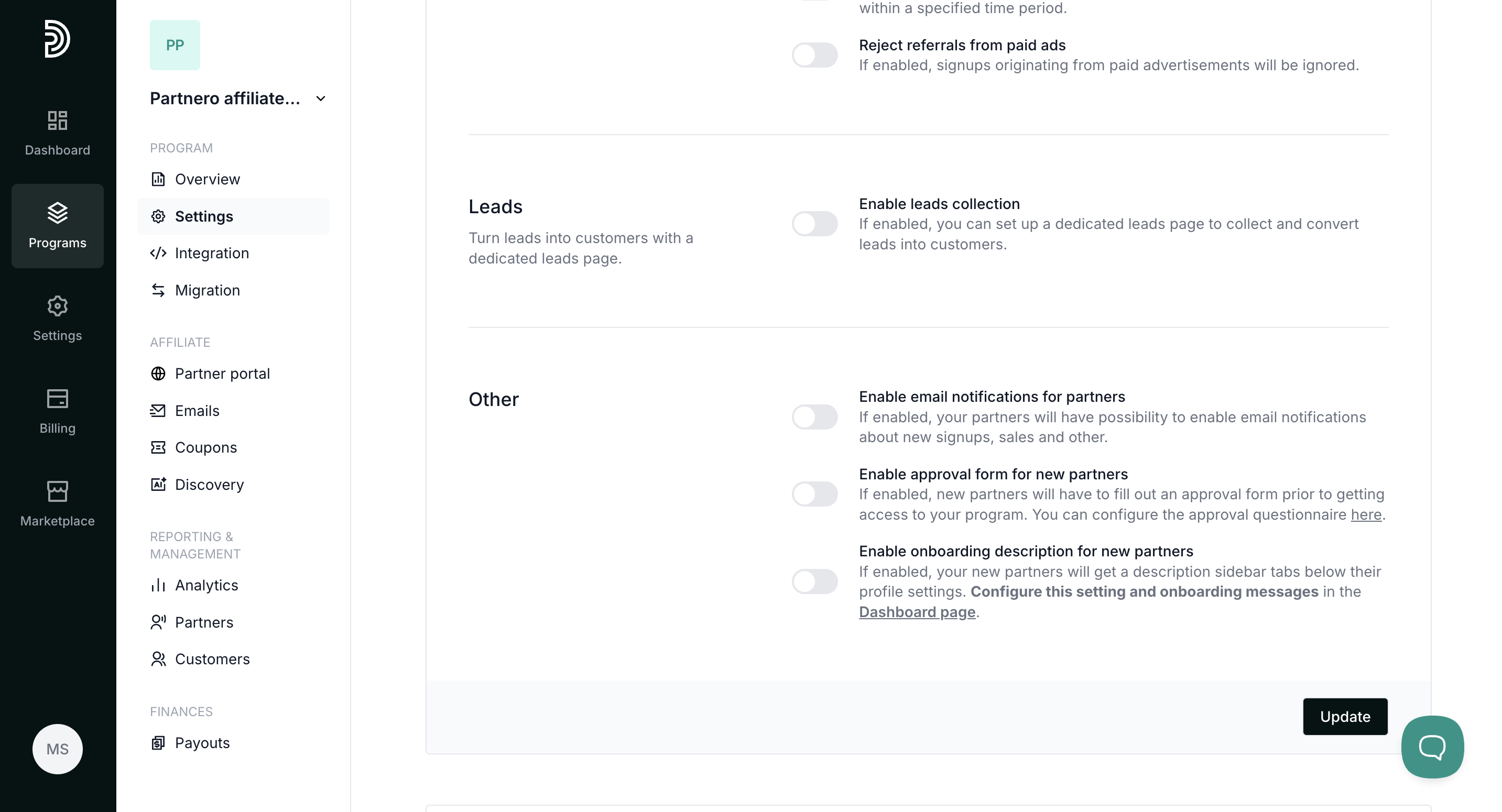
Task: Enable leads collection switch
Action: (814, 224)
